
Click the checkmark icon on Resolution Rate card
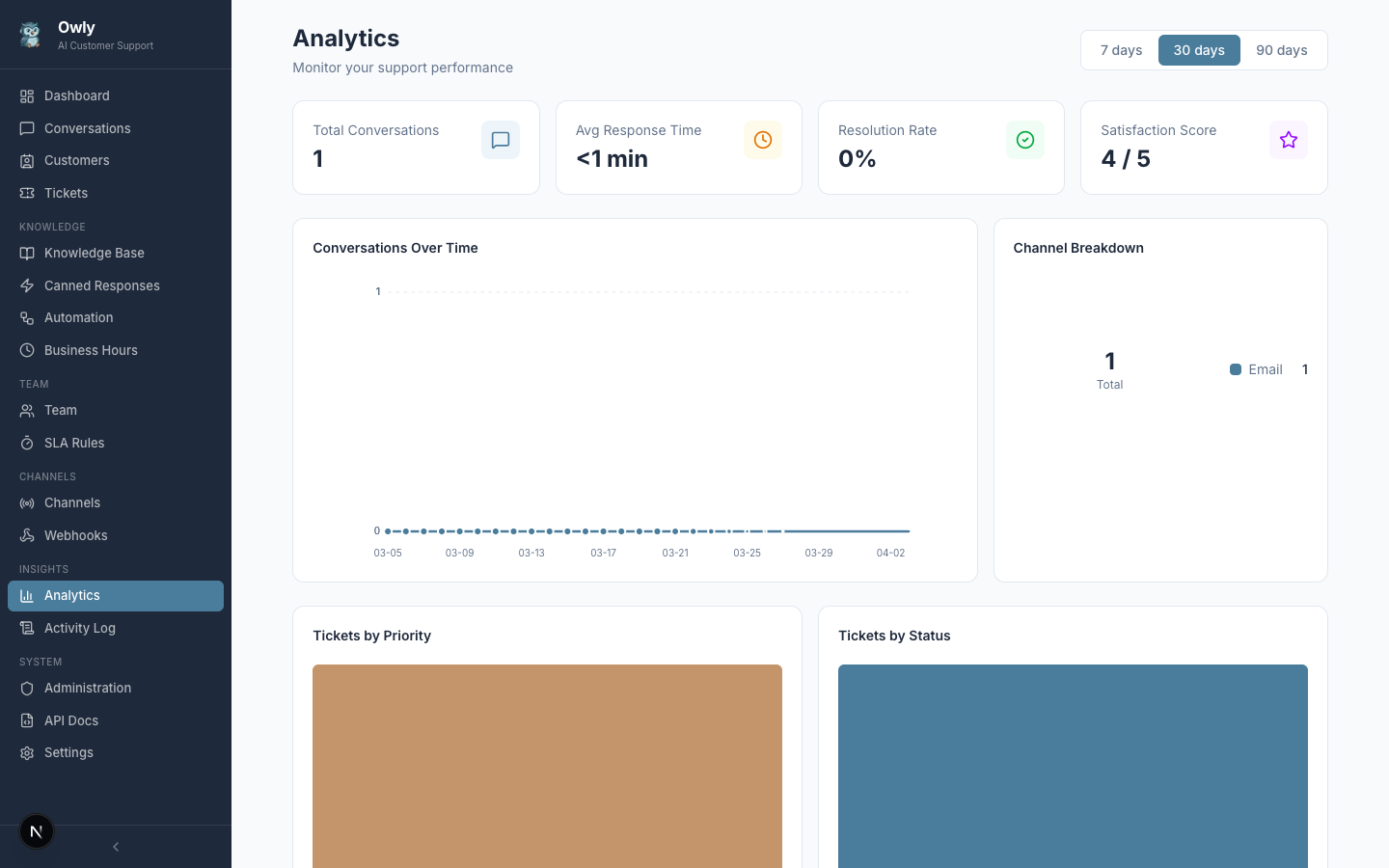pos(1025,140)
